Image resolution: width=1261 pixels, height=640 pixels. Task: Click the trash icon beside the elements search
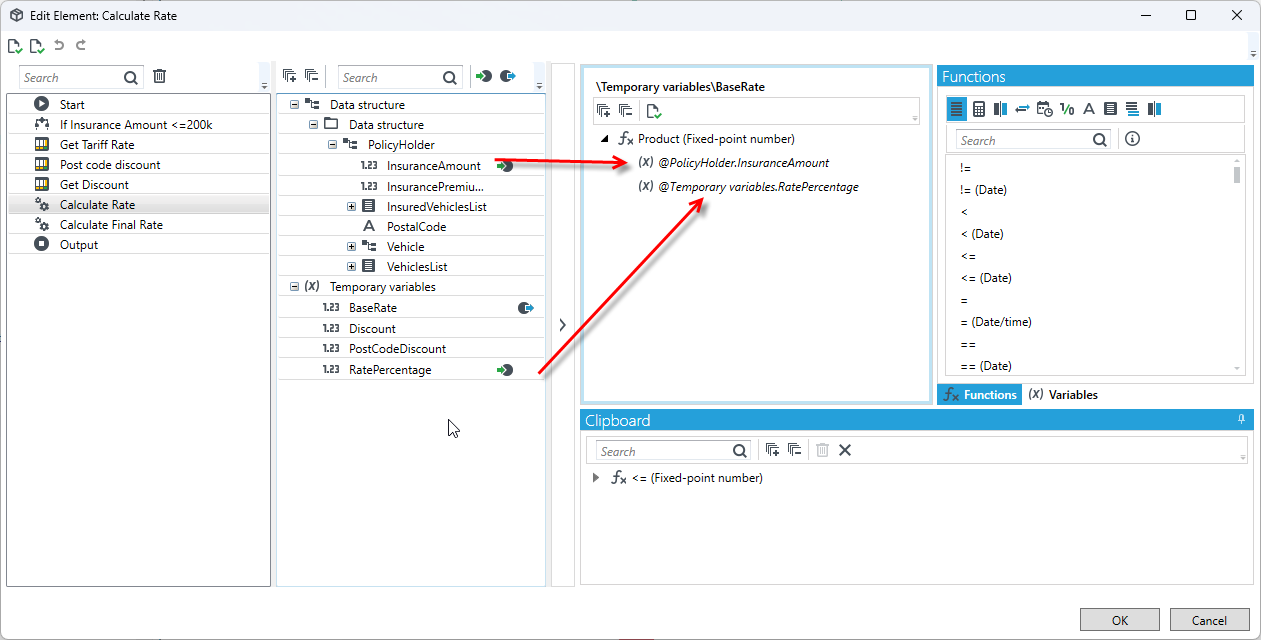pos(159,77)
